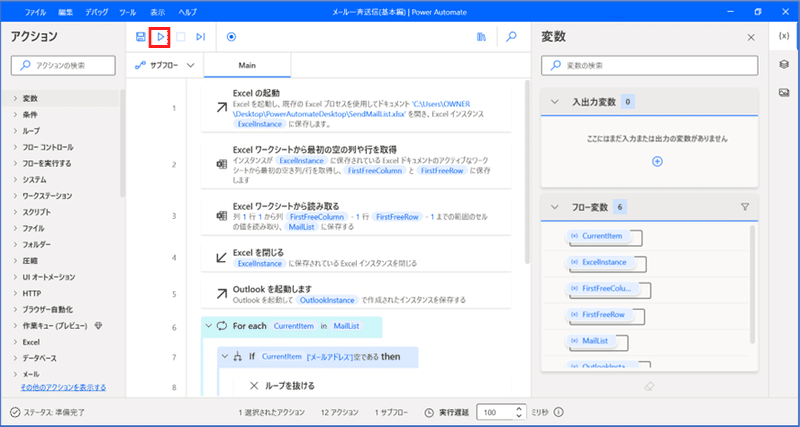
Task: Expand the メール action group
Action: click(16, 374)
